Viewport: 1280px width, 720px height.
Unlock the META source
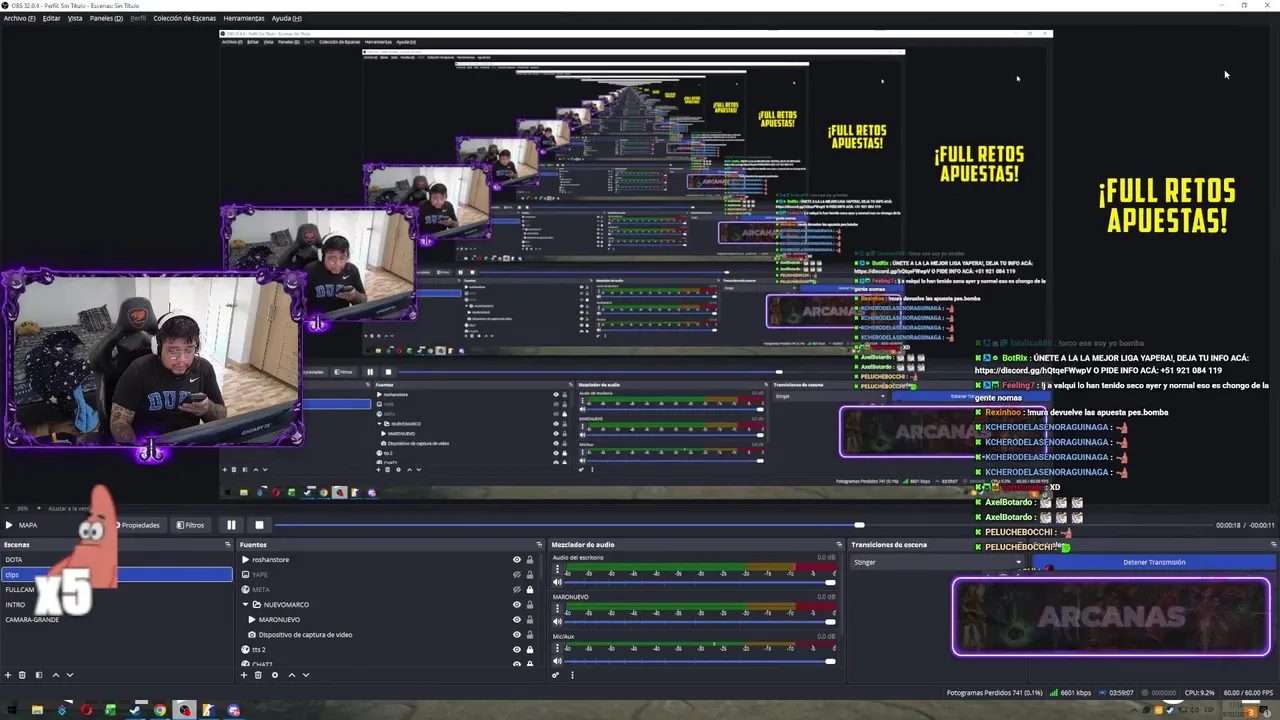(530, 590)
